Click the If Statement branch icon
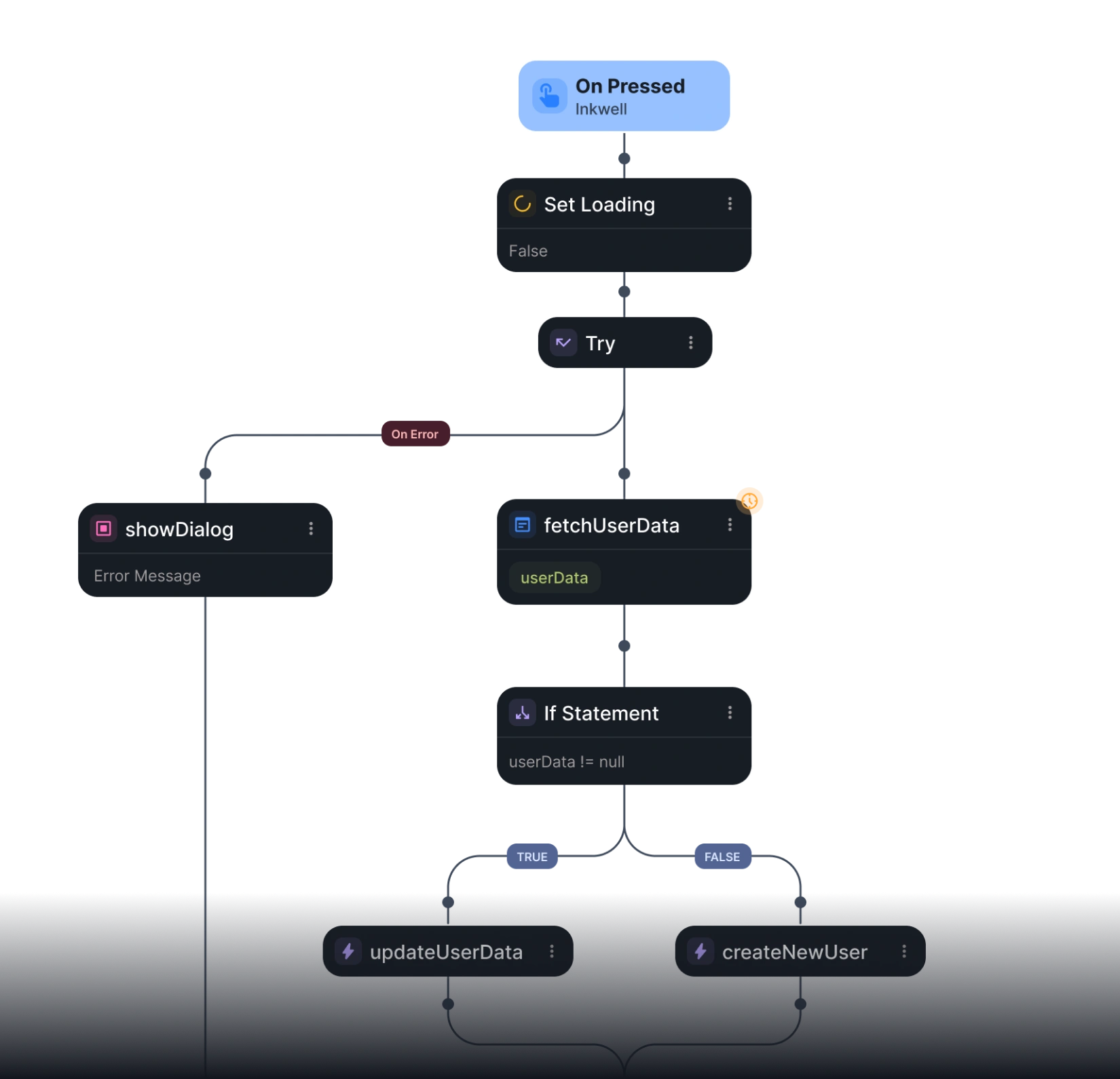The image size is (1120, 1079). (x=522, y=713)
